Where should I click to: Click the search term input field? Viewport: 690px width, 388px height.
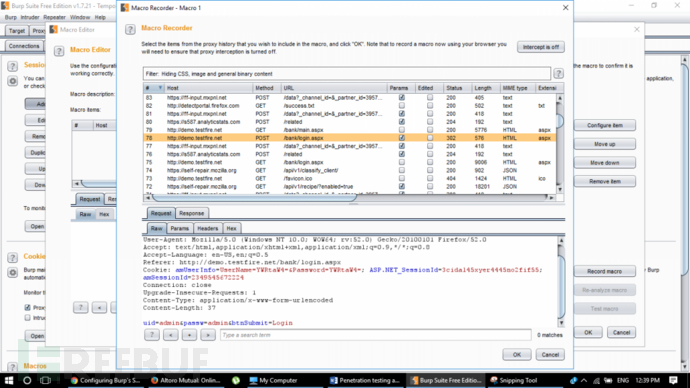[x=375, y=335]
